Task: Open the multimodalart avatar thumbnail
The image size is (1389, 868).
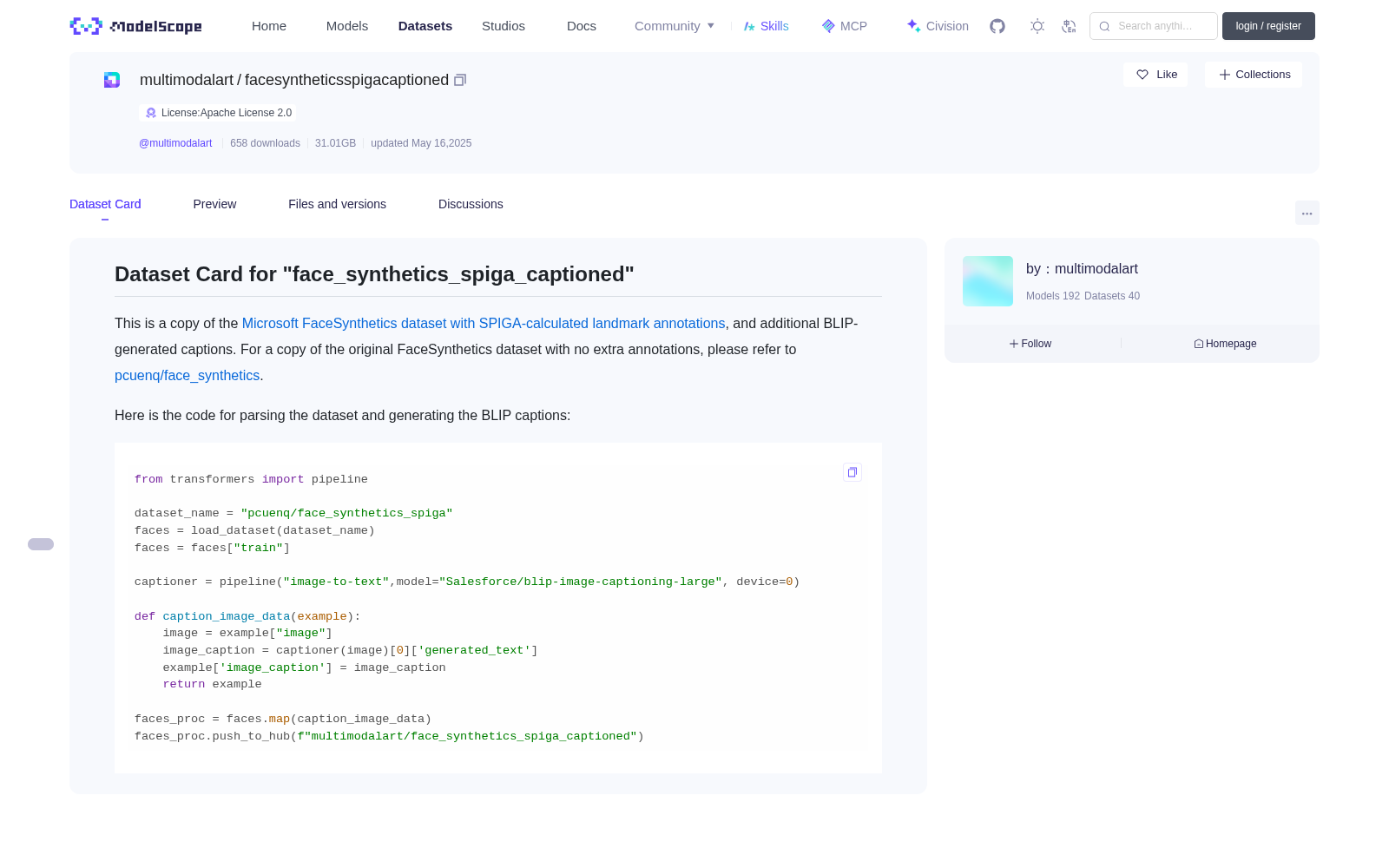Action: (x=988, y=281)
